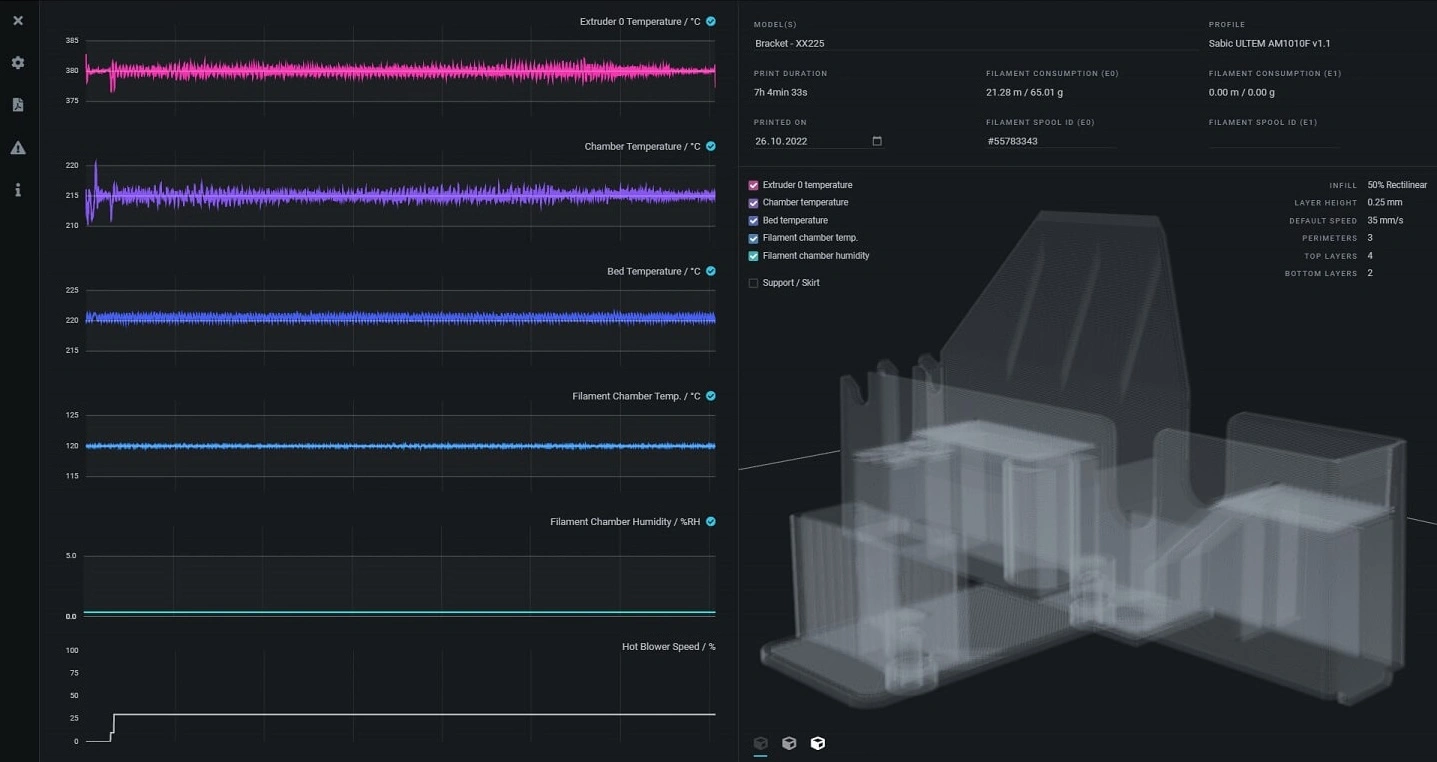Select the gray cube view mode icon

(x=789, y=743)
